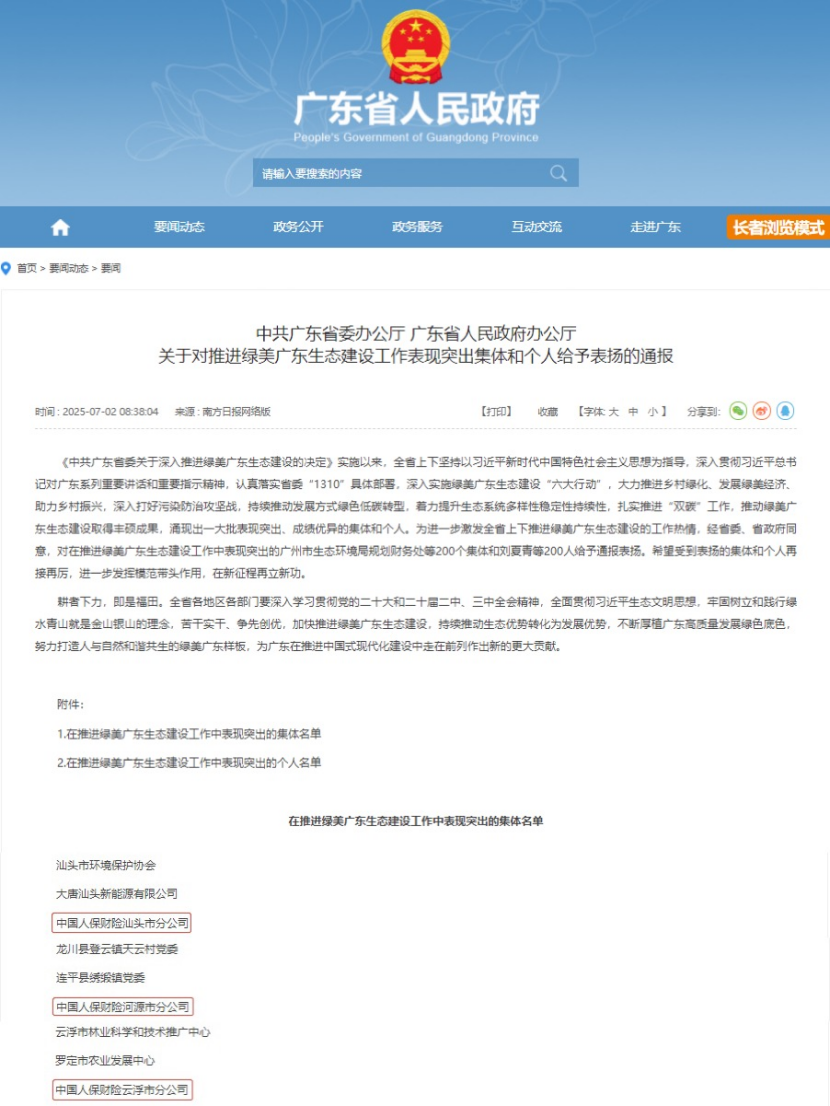The height and width of the screenshot is (1106, 830).
Task: Click the home icon in navigation bar
Action: 60,227
